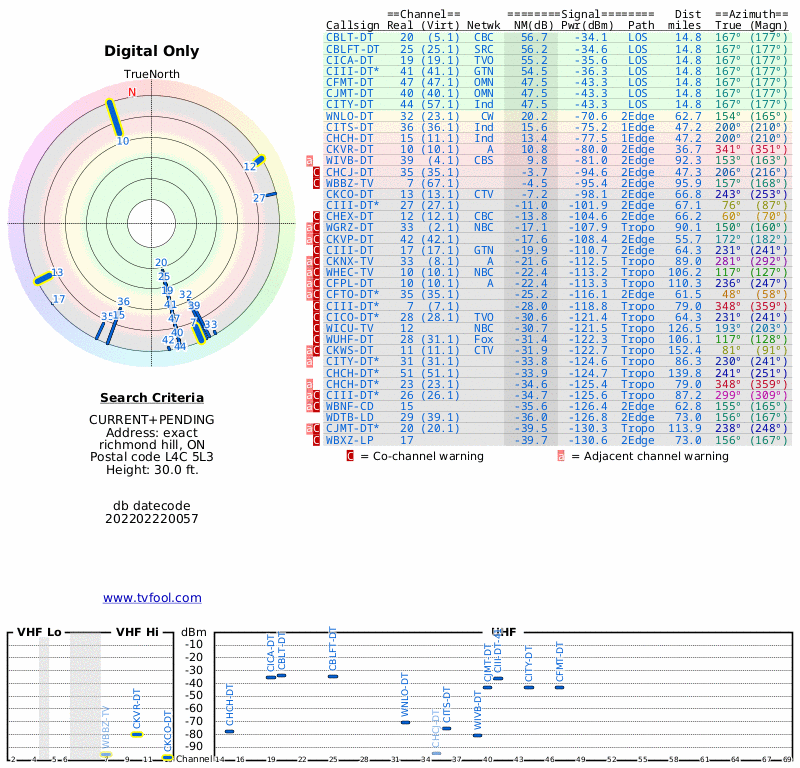Click the adjacent channel warning icon beside WIVB-DT
The image size is (800, 768).
click(x=309, y=160)
